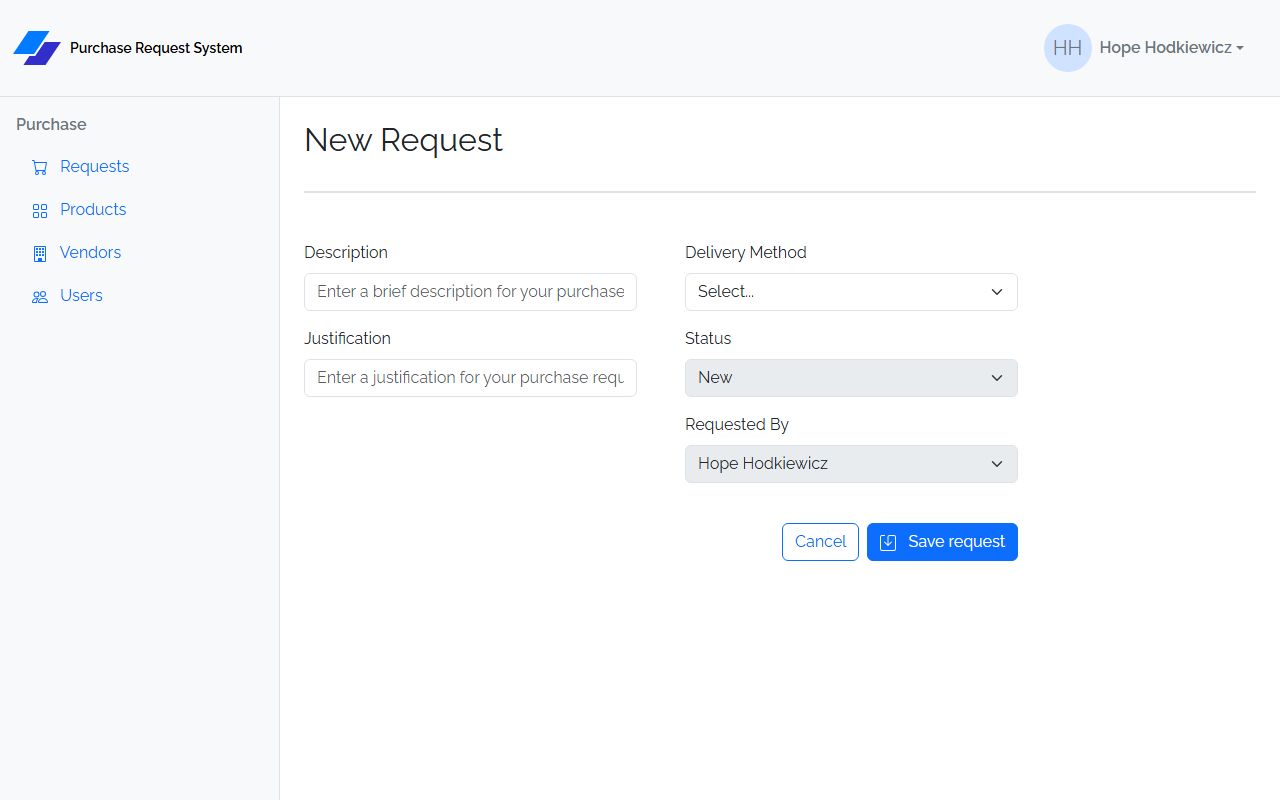Open the Users section
The height and width of the screenshot is (800, 1280).
tap(81, 296)
